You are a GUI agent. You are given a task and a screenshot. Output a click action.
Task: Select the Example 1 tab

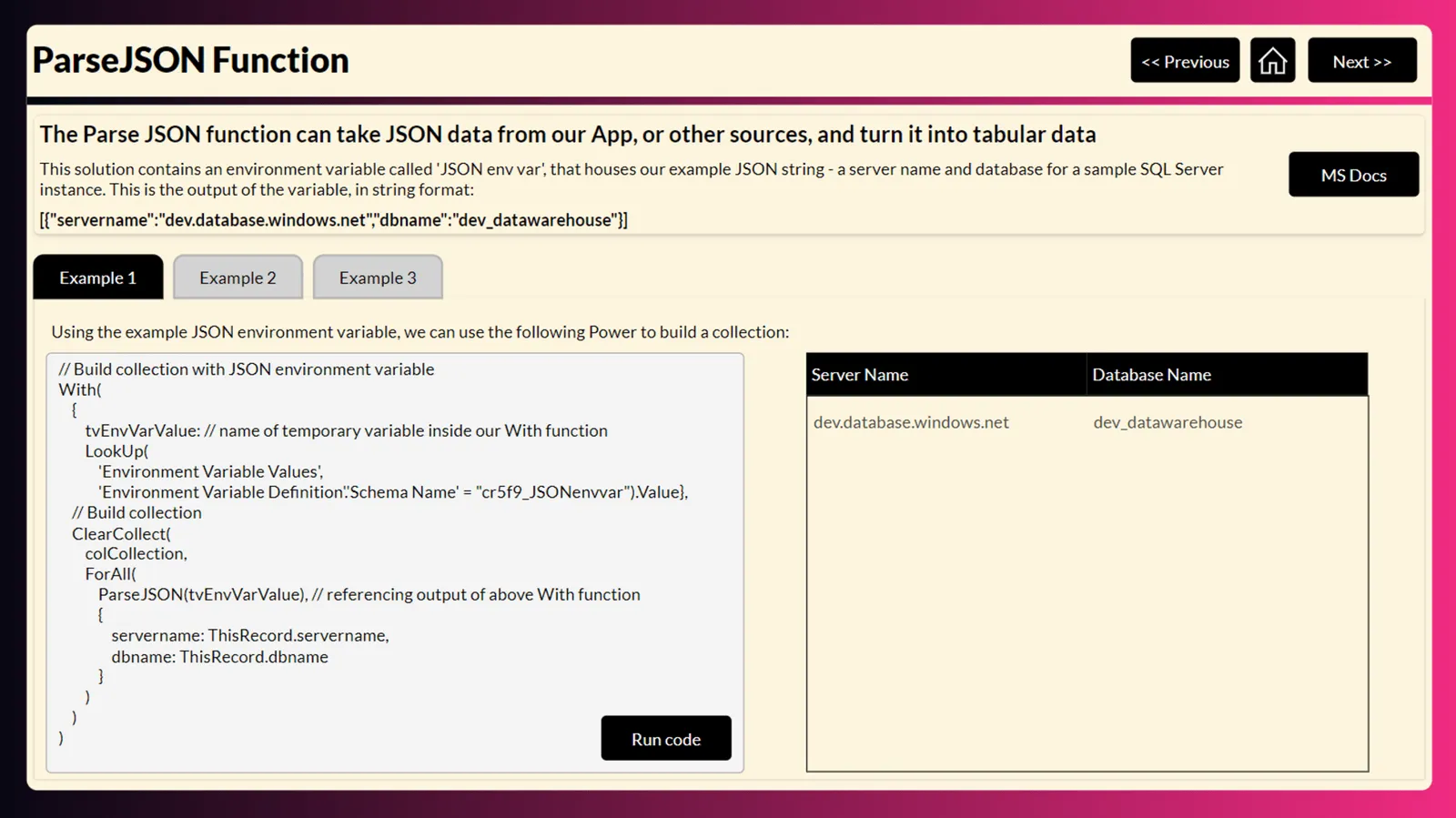[x=98, y=278]
